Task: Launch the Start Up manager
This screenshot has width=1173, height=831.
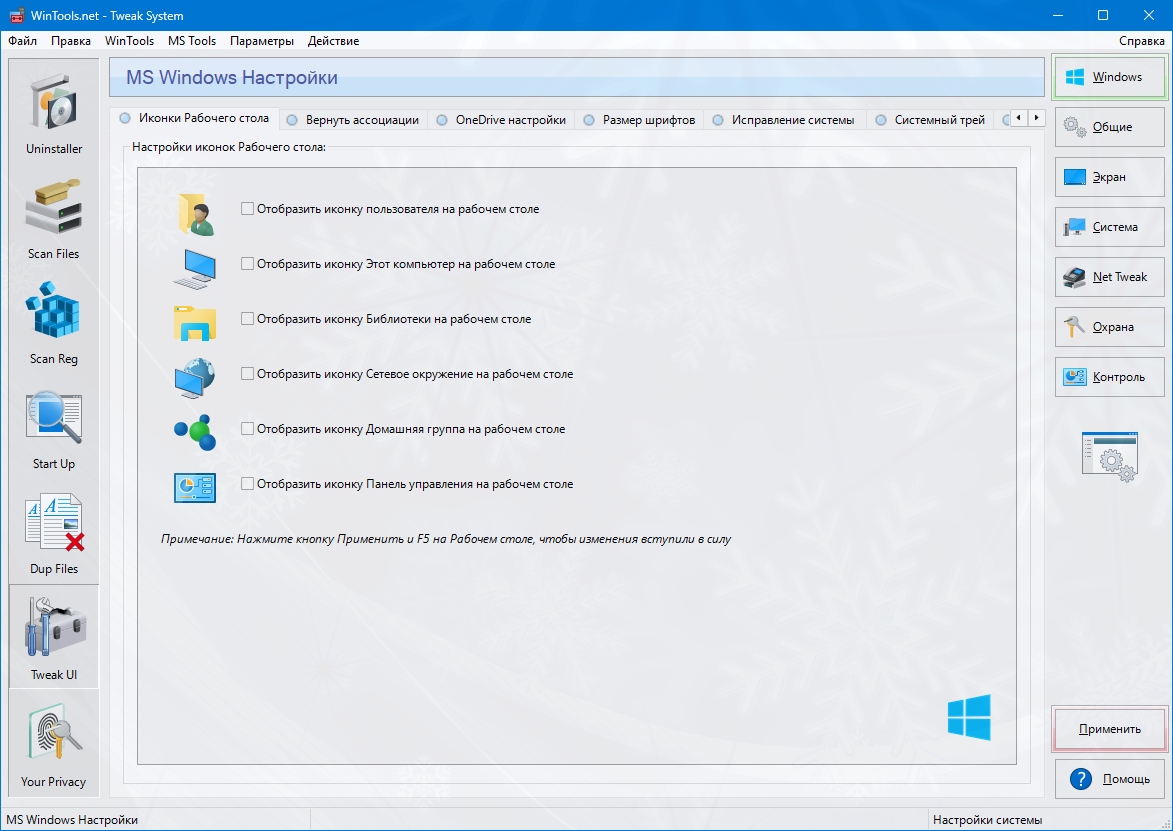Action: [x=54, y=428]
